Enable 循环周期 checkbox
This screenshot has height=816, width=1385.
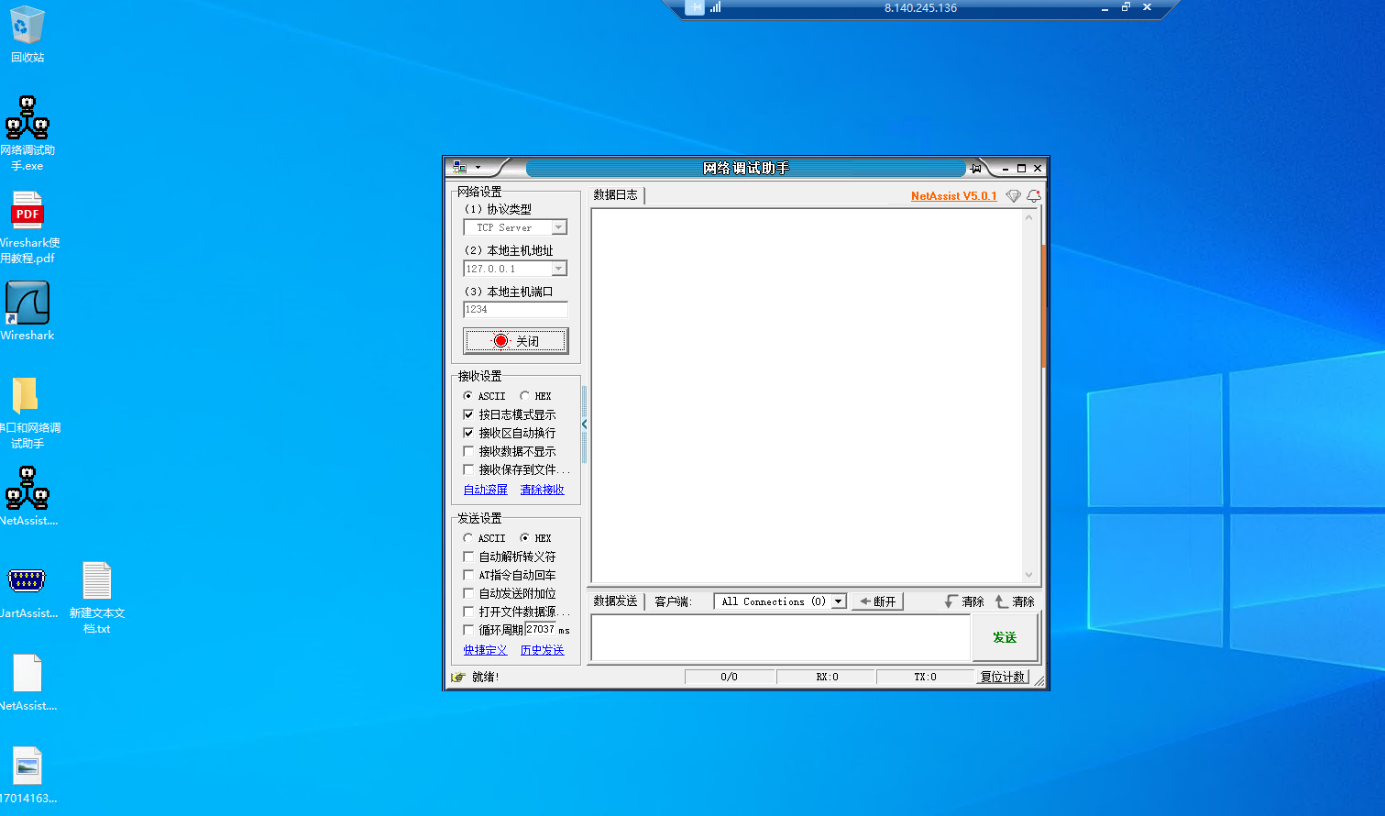(469, 630)
